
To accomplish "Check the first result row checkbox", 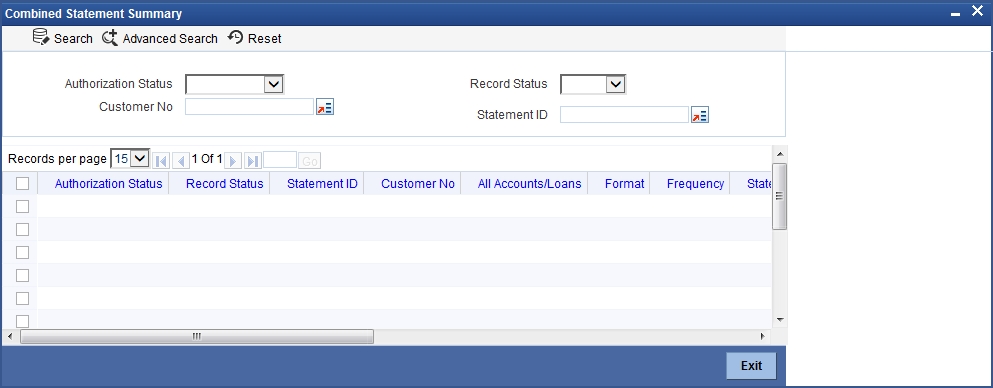I will click(23, 206).
